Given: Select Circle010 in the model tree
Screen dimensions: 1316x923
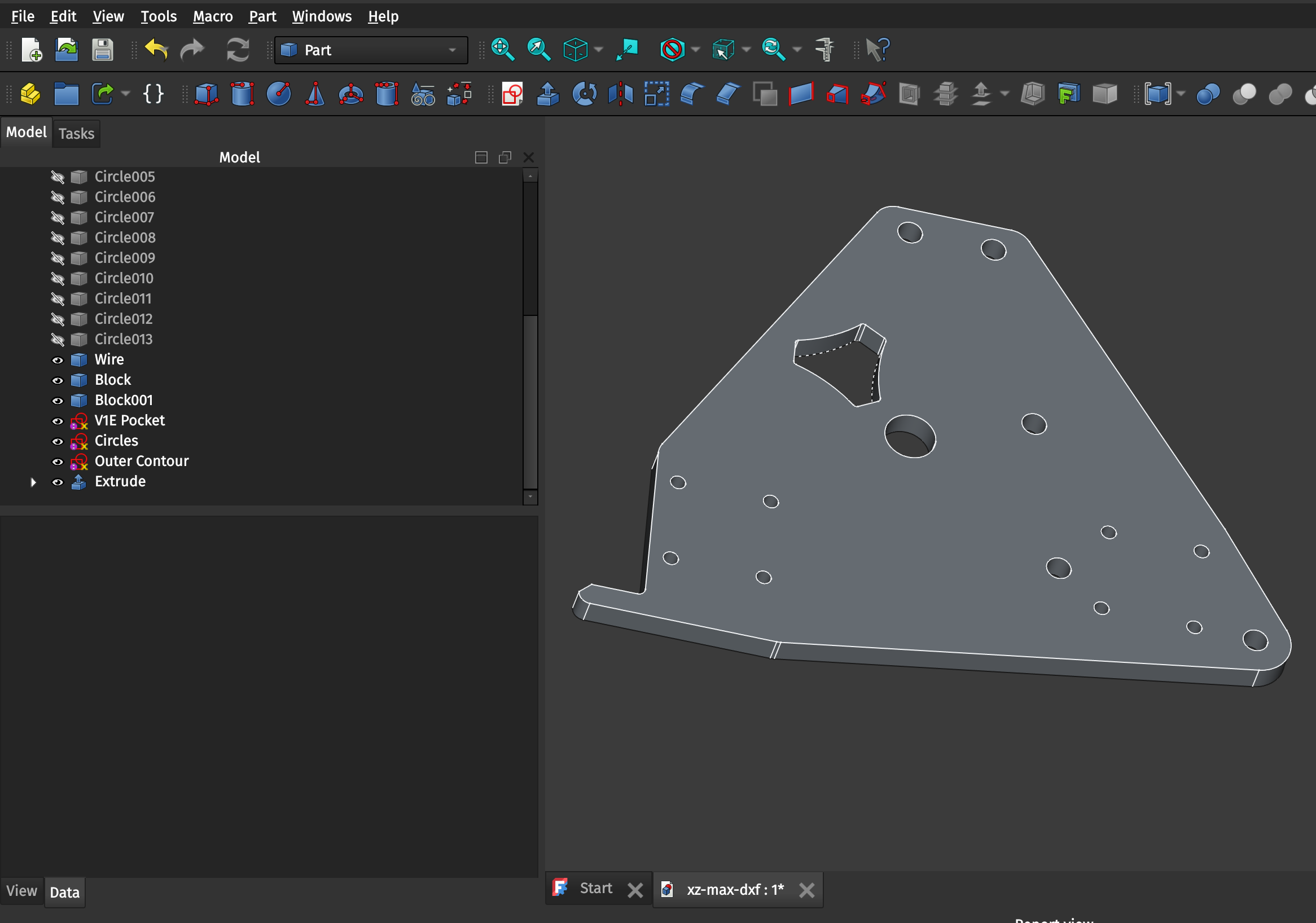Looking at the screenshot, I should click(x=124, y=279).
